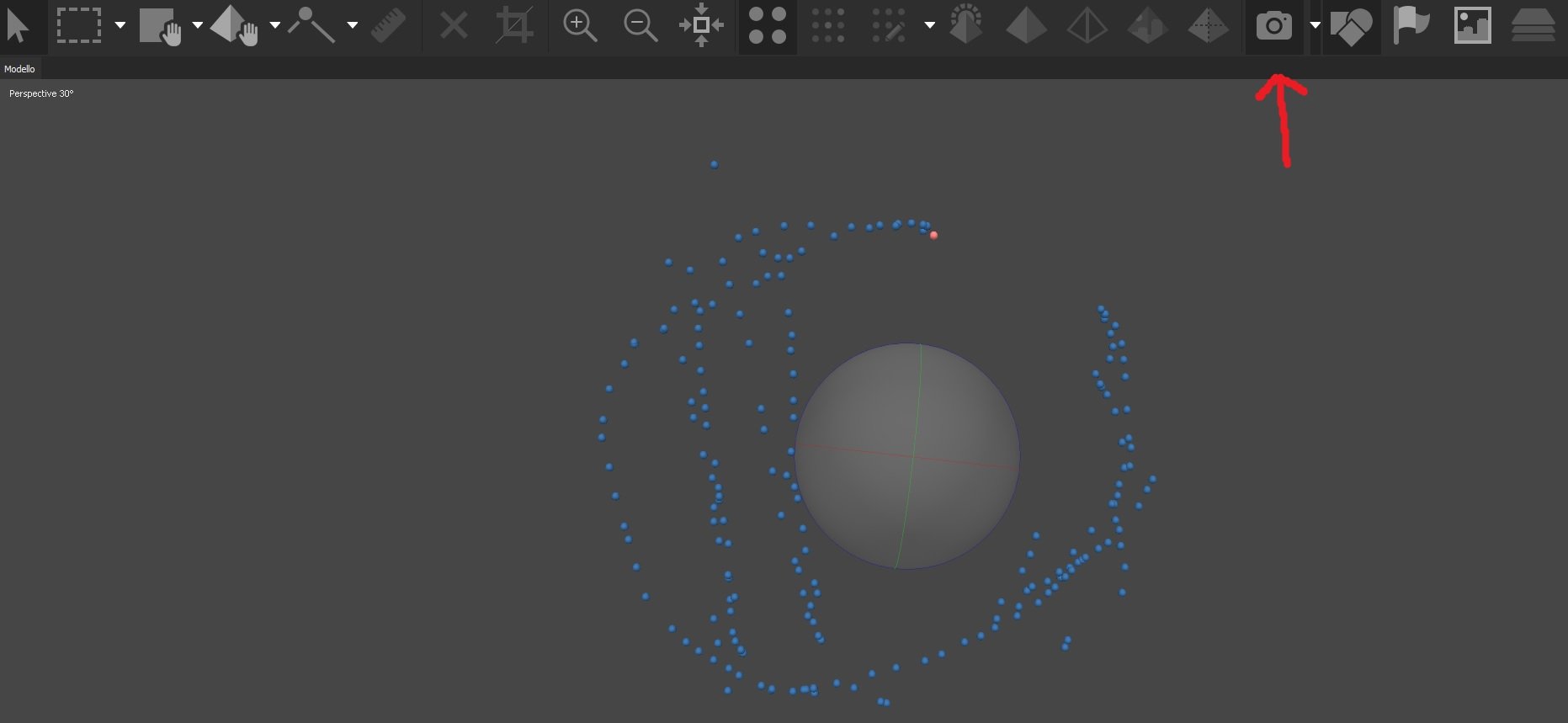Switch to wireframe model view

pos(1087,25)
